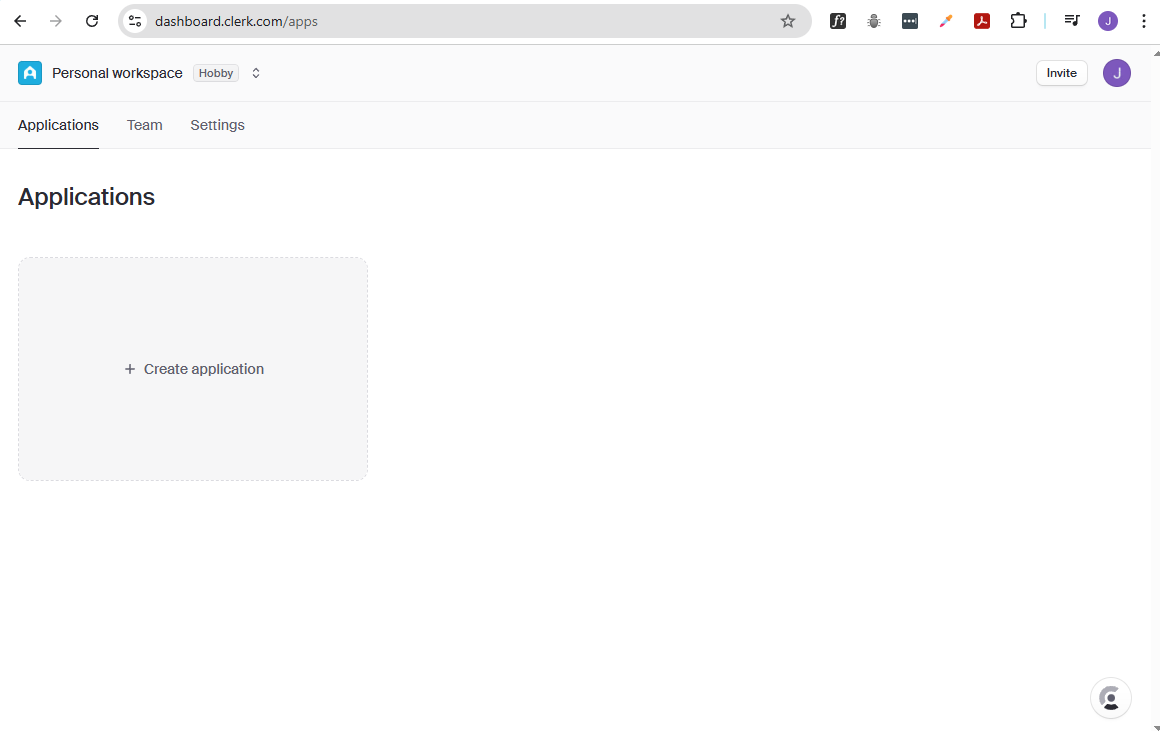Click the Hobby plan badge
The width and height of the screenshot is (1160, 731).
coord(216,73)
